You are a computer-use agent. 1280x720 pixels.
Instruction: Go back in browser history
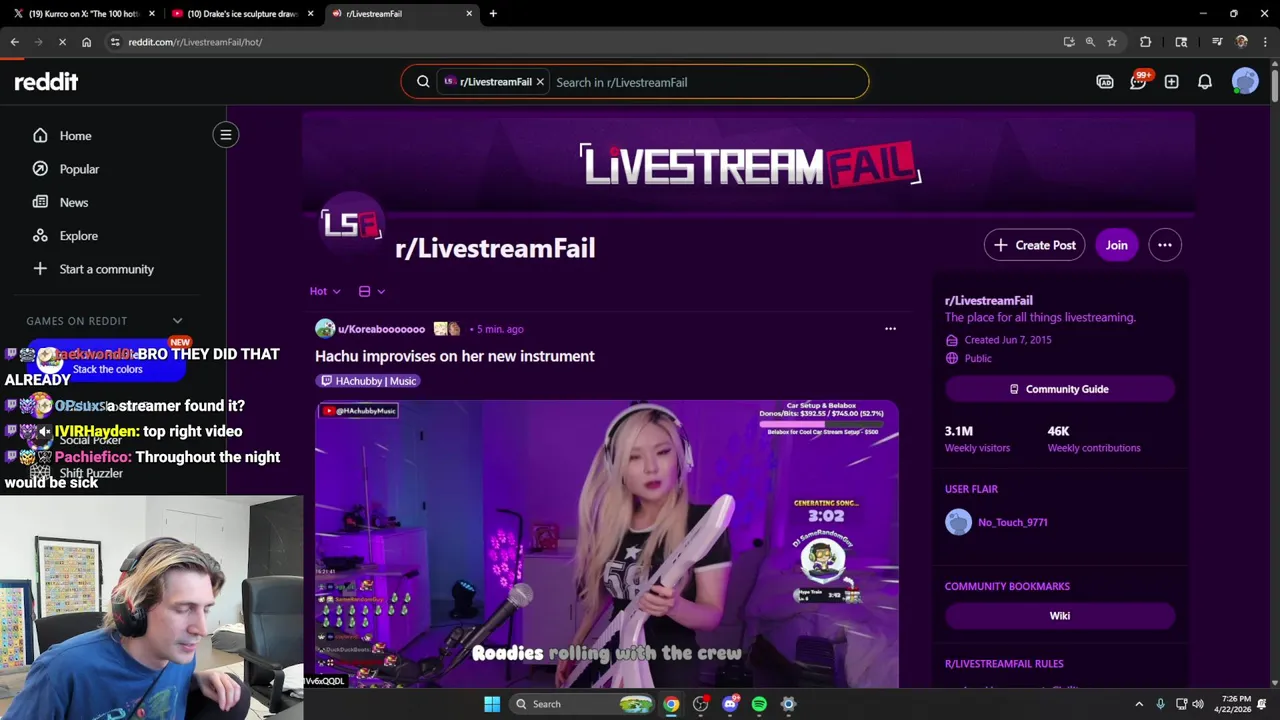pos(14,42)
